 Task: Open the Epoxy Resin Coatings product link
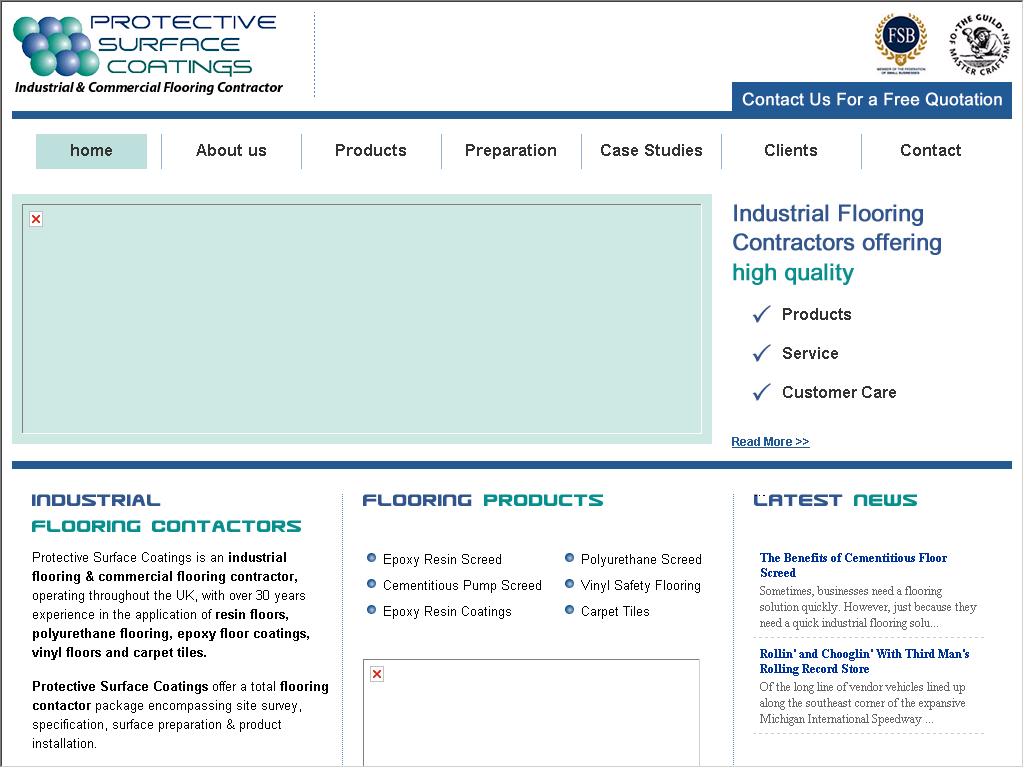tap(447, 612)
